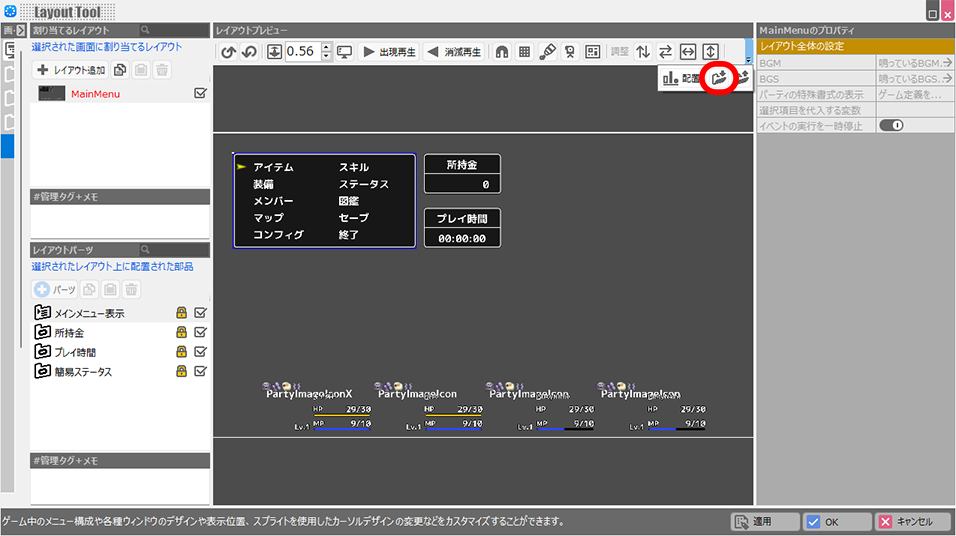Click the レイアウト追加 button

click(x=70, y=70)
